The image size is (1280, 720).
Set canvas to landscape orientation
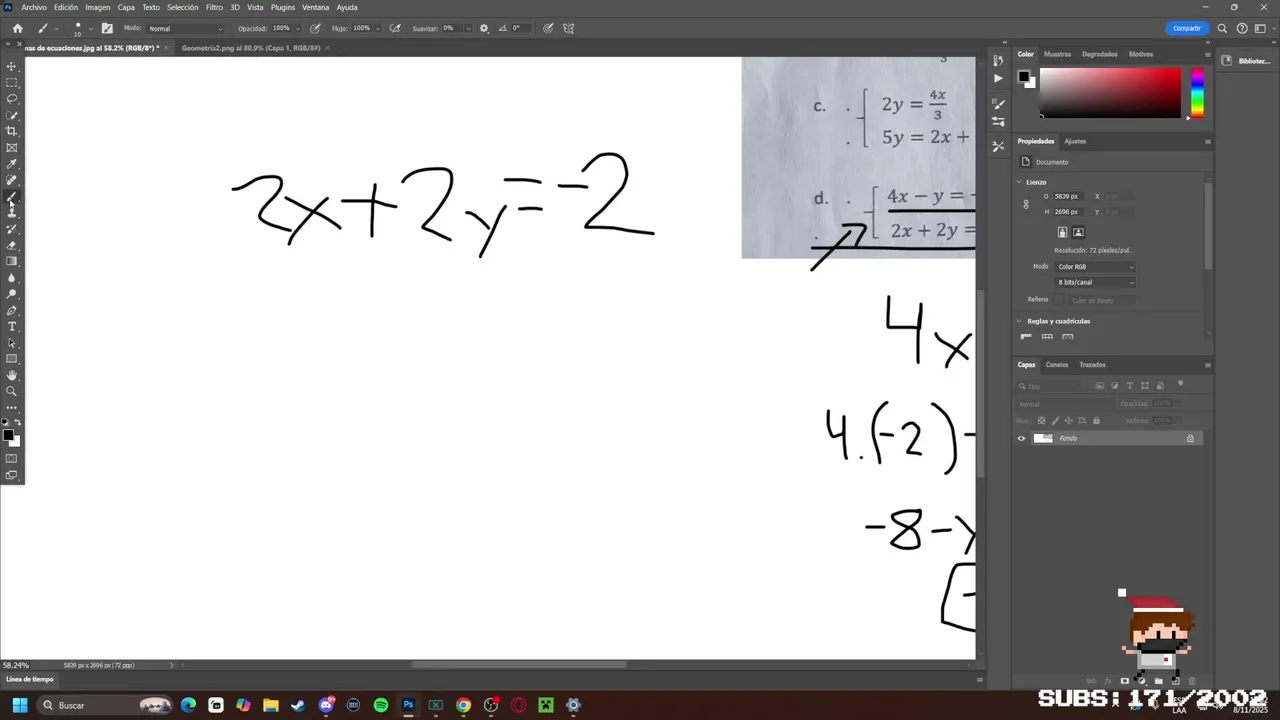(x=1078, y=232)
